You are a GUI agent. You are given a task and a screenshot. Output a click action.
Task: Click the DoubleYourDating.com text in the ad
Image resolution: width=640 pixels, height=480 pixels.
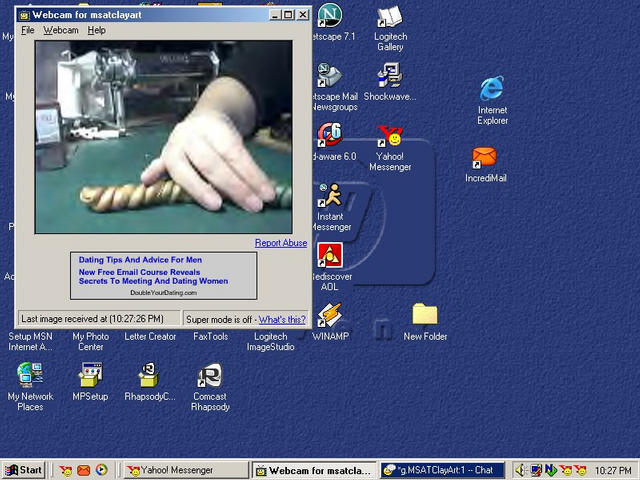click(x=163, y=293)
